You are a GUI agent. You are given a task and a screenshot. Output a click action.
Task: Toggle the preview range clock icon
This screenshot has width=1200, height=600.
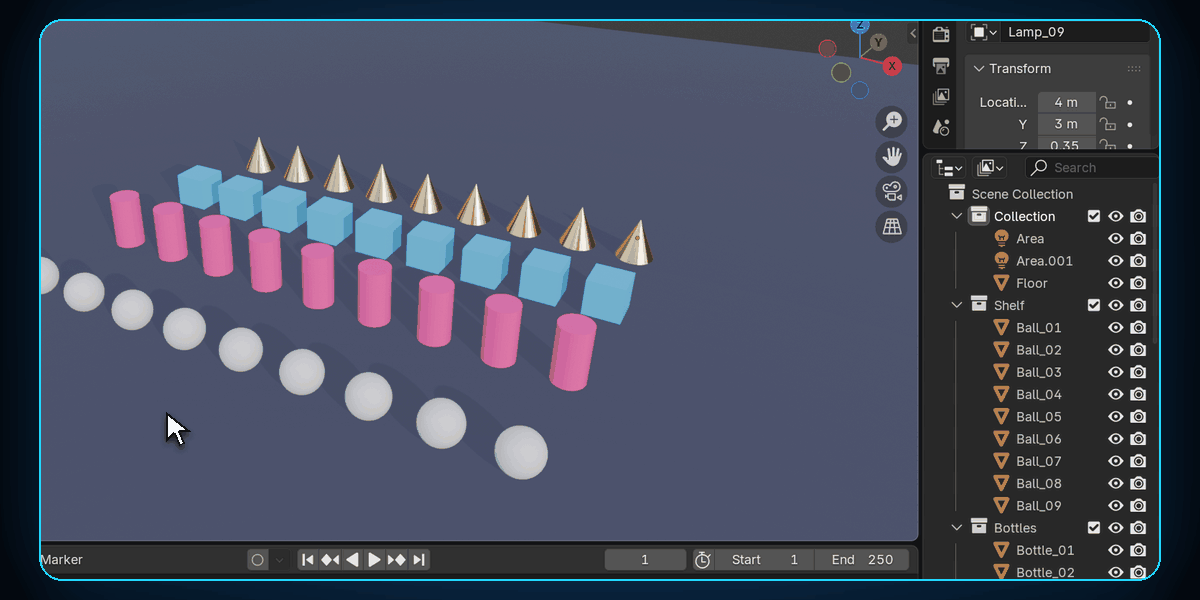(x=703, y=560)
